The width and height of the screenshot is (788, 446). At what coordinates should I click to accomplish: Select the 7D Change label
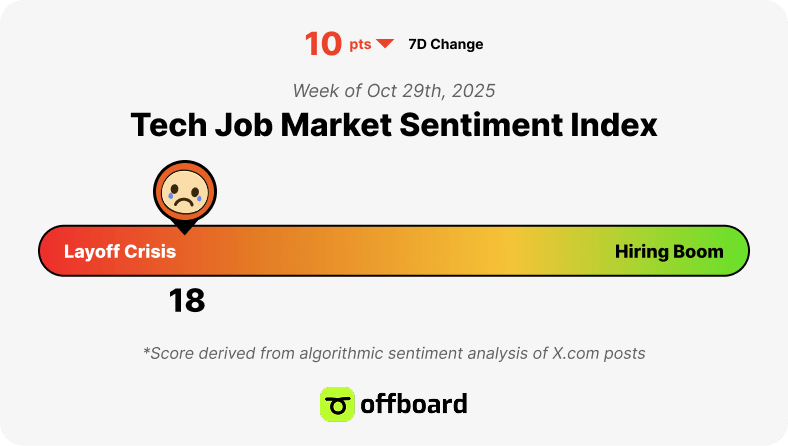click(x=446, y=44)
